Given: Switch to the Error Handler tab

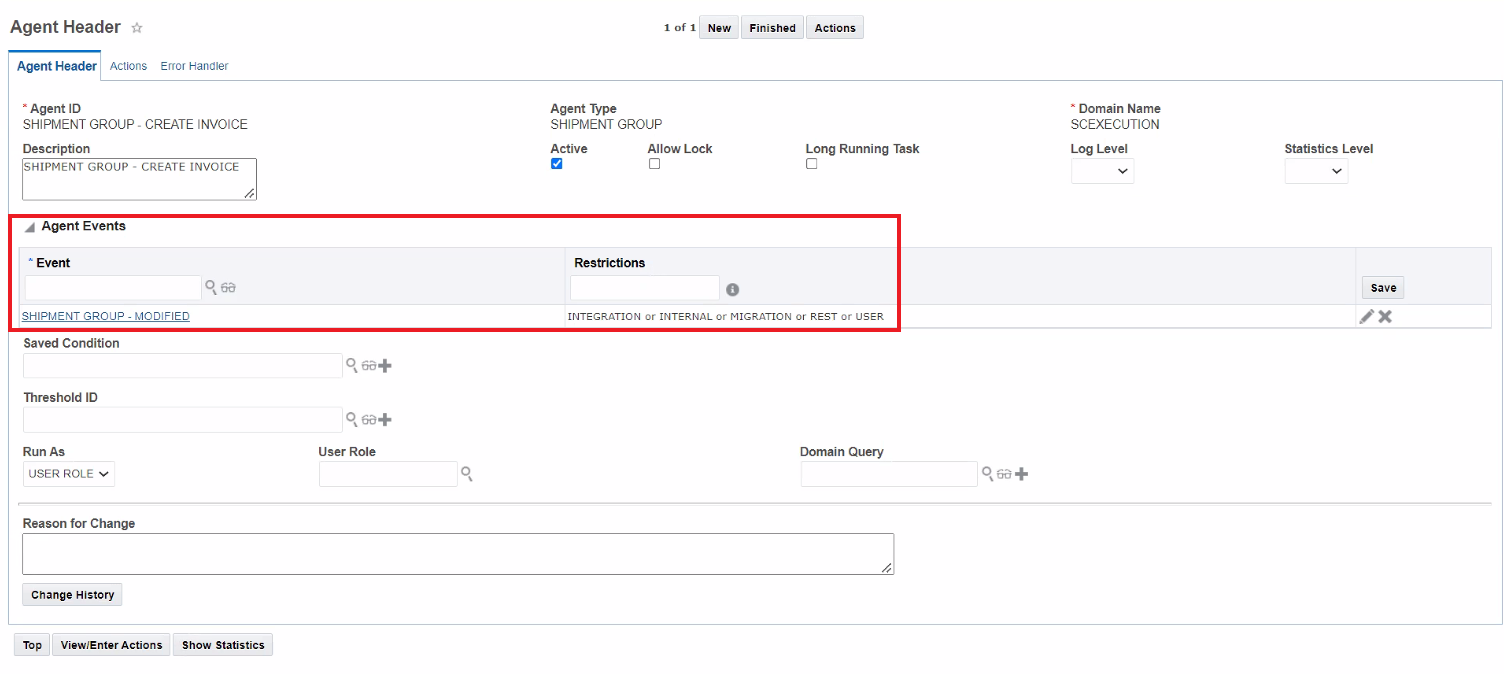Looking at the screenshot, I should (194, 66).
